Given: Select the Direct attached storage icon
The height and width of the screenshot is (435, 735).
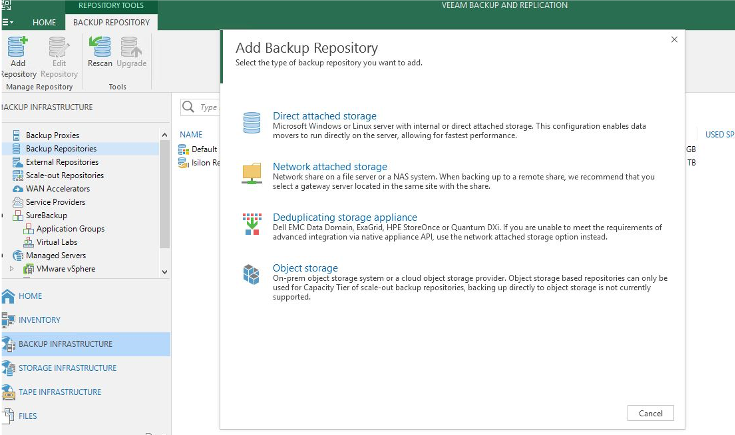Looking at the screenshot, I should pos(251,122).
